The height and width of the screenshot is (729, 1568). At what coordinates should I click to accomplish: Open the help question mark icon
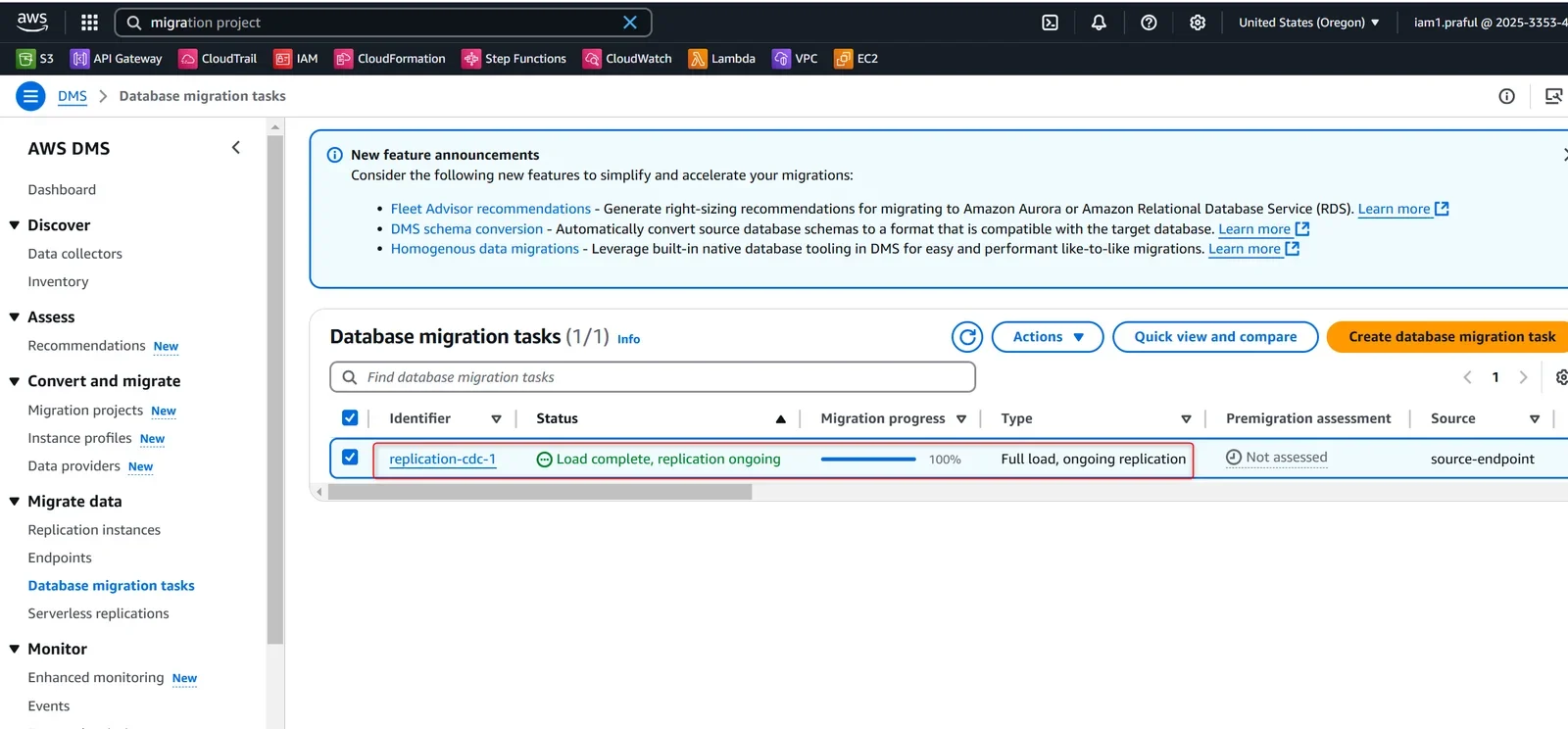click(x=1149, y=23)
